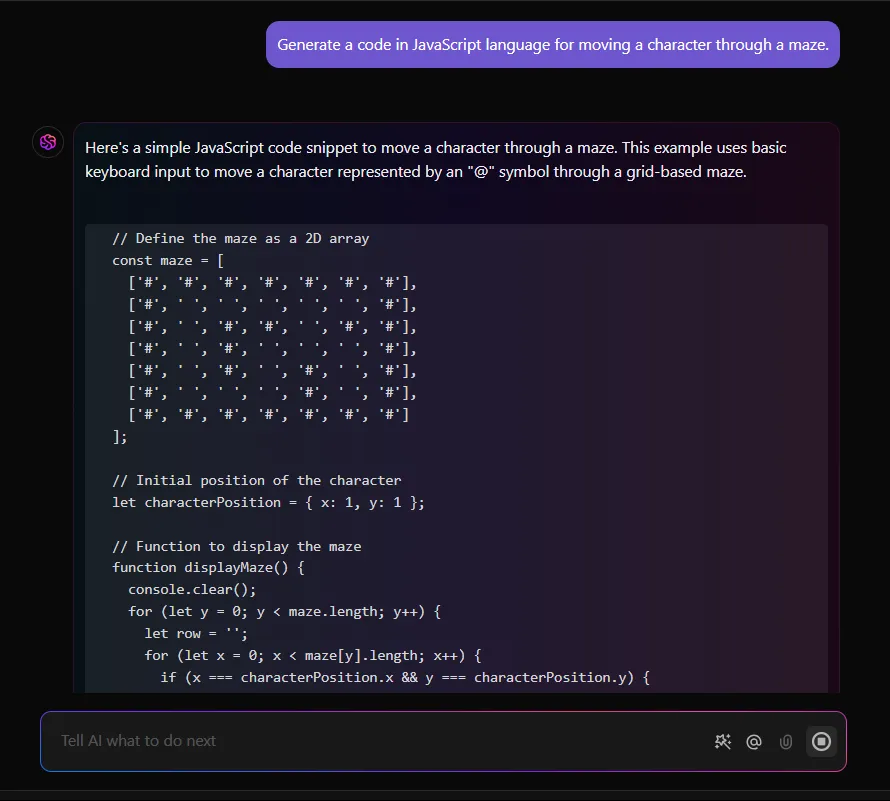Viewport: 890px width, 801px height.
Task: Click the purple user prompt message bubble
Action: (x=553, y=44)
